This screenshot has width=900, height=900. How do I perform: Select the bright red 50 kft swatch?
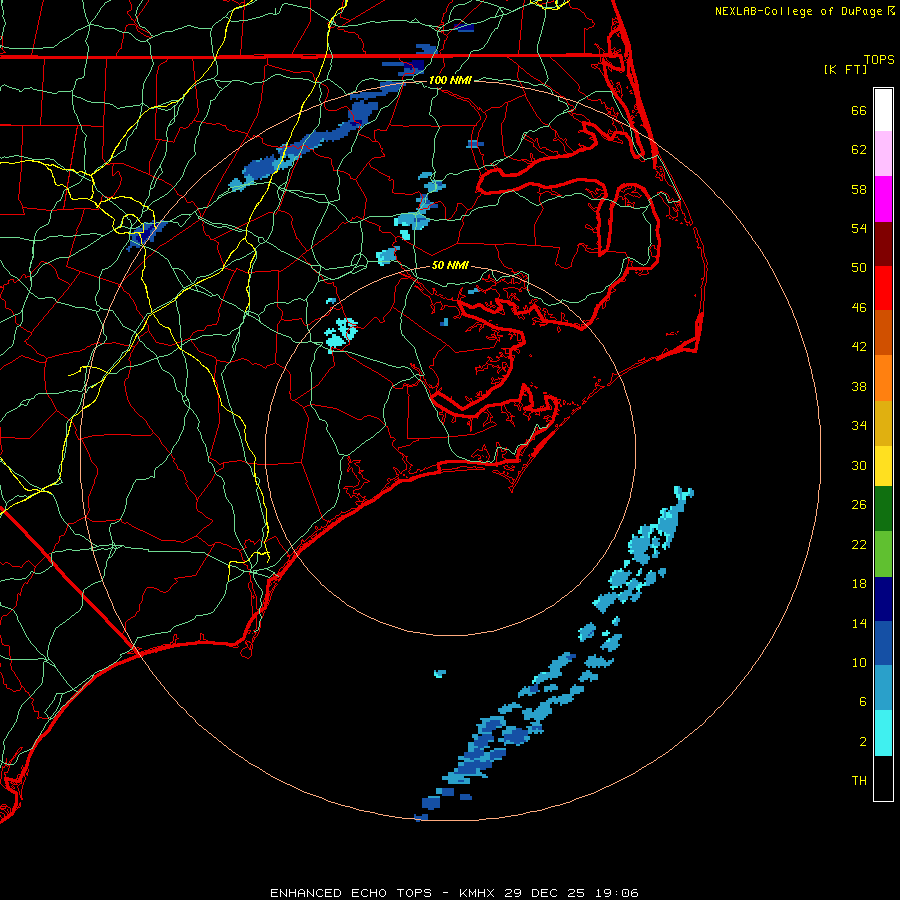883,288
